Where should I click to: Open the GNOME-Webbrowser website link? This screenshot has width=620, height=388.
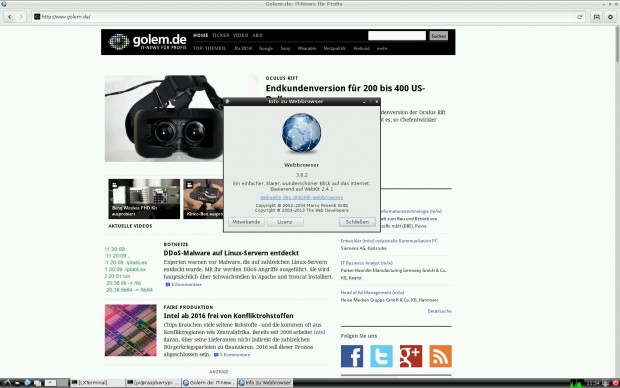point(301,197)
